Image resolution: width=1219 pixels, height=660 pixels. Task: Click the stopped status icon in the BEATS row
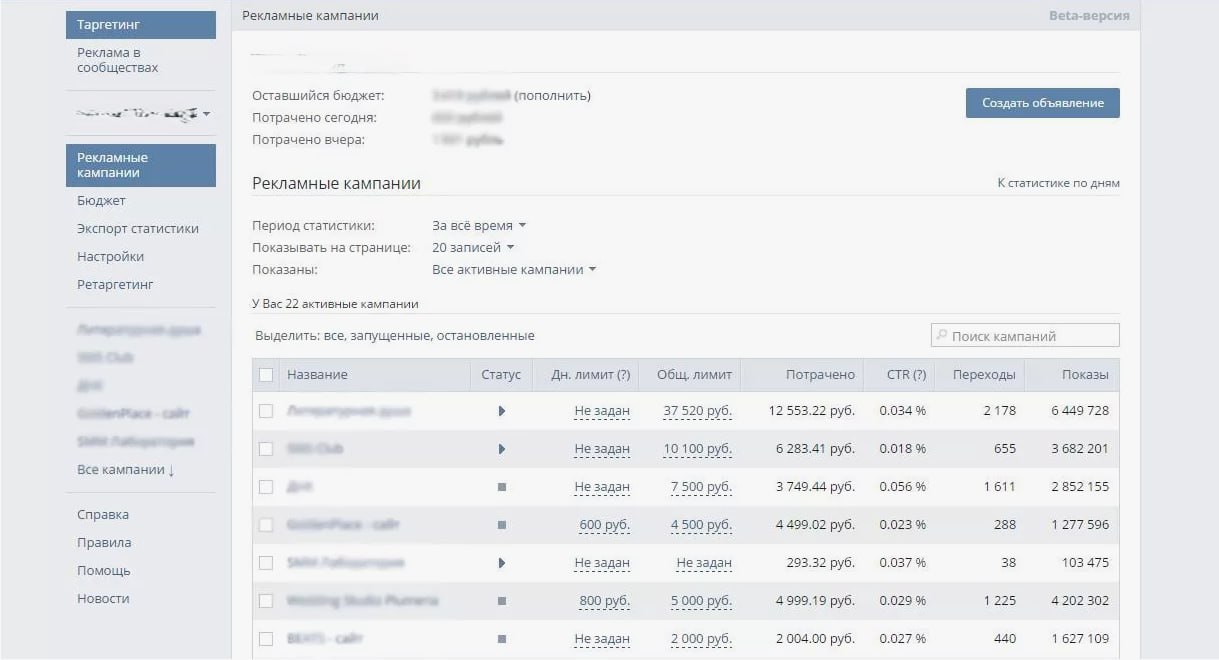501,639
